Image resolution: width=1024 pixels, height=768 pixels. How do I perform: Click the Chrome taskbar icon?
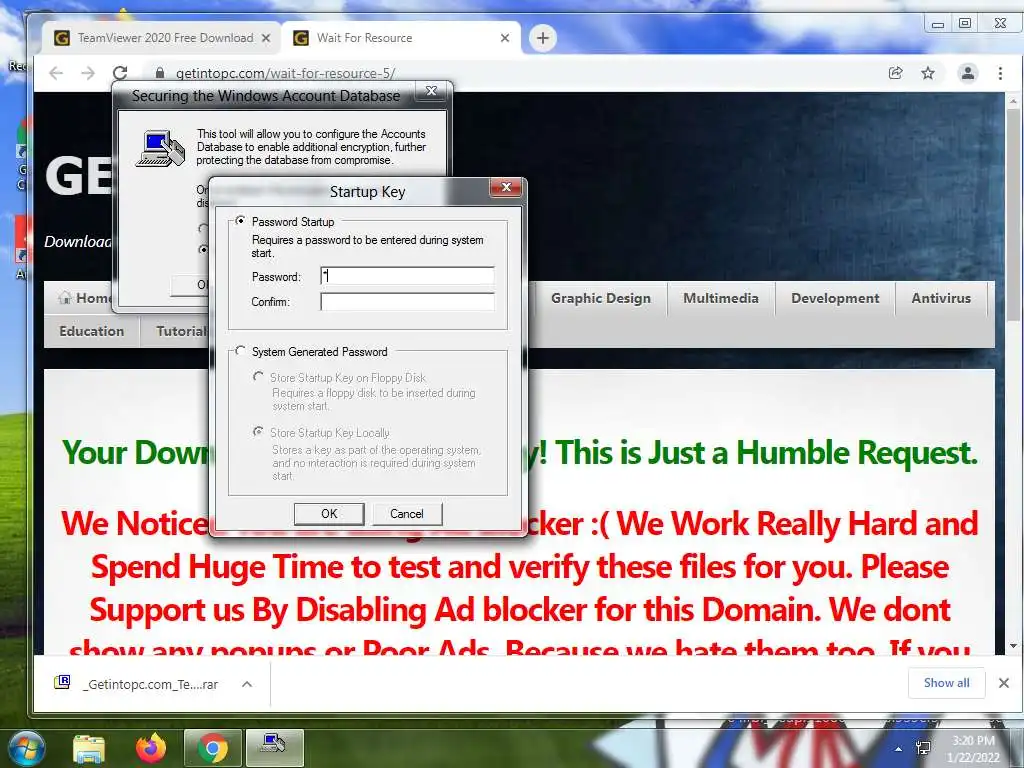click(x=212, y=748)
